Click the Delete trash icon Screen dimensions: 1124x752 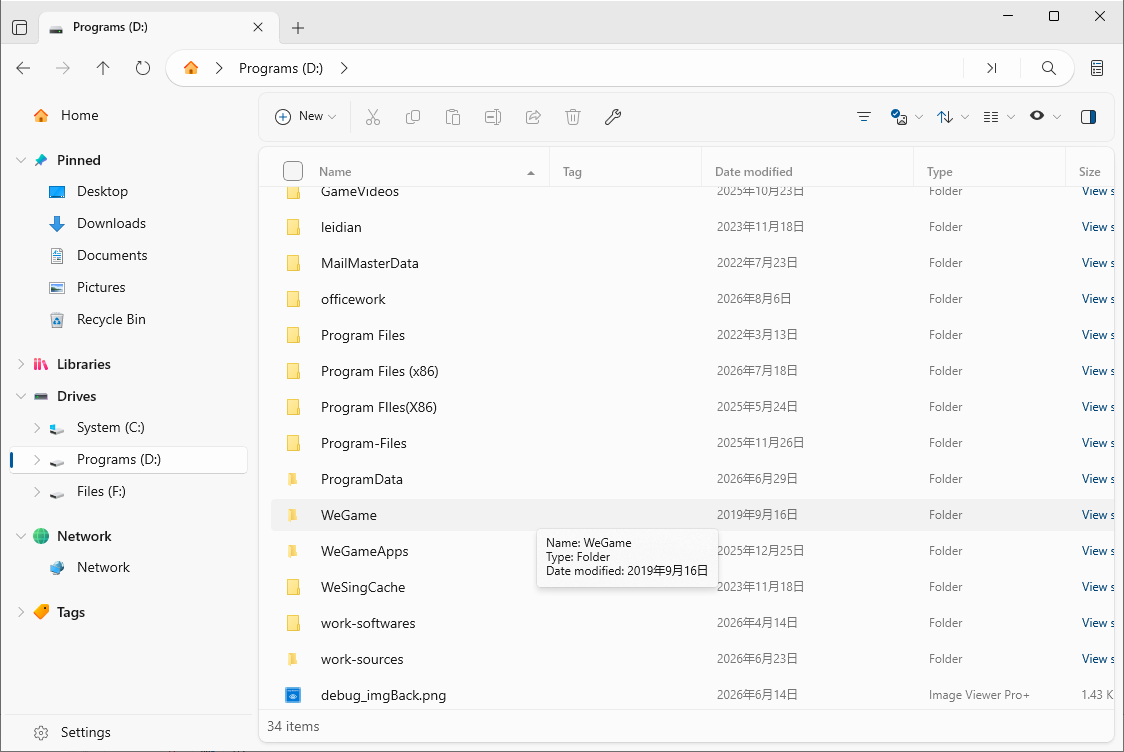[x=573, y=117]
